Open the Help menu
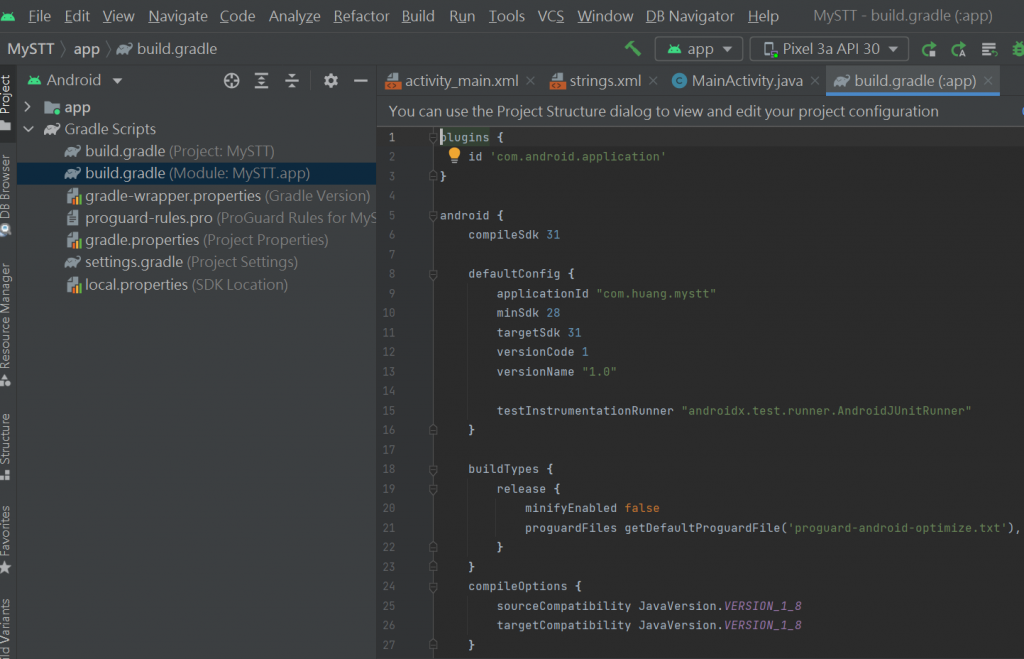The height and width of the screenshot is (659, 1024). pos(763,16)
